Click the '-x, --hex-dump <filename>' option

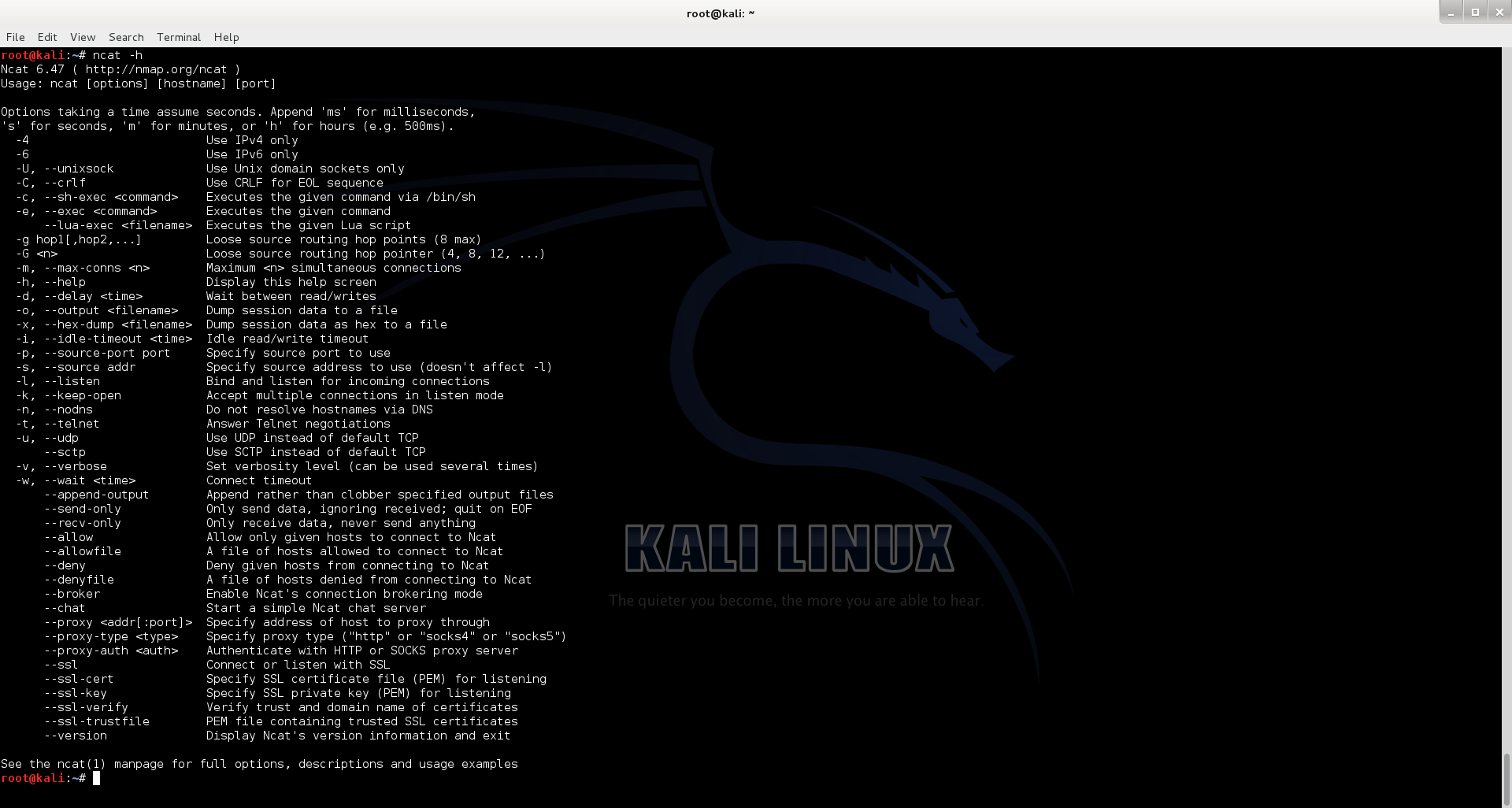[104, 324]
